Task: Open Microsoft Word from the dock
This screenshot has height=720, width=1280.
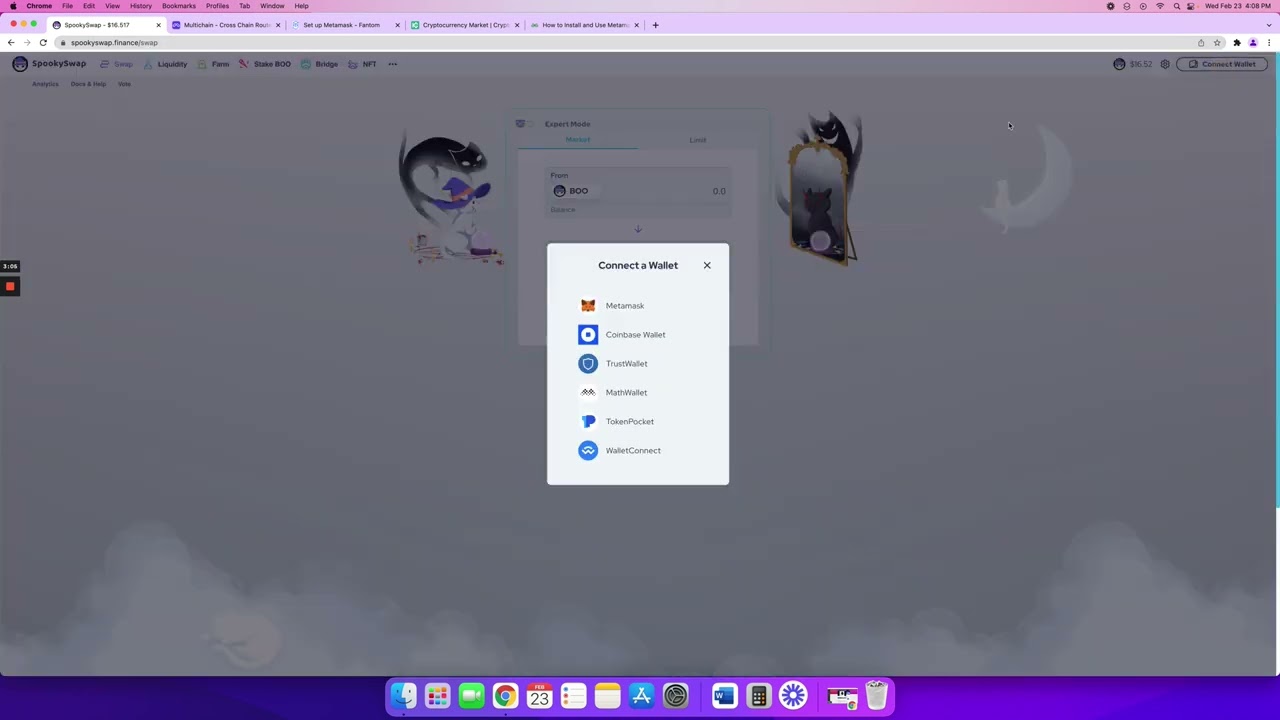Action: [x=724, y=696]
